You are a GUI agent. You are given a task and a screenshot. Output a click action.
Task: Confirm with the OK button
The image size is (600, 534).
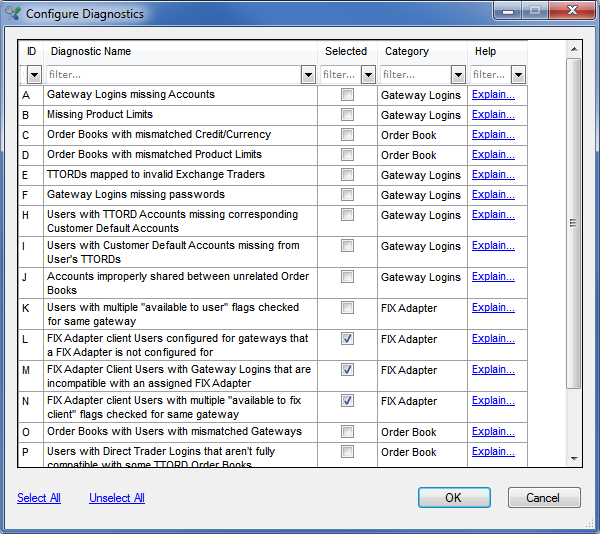pyautogui.click(x=454, y=498)
